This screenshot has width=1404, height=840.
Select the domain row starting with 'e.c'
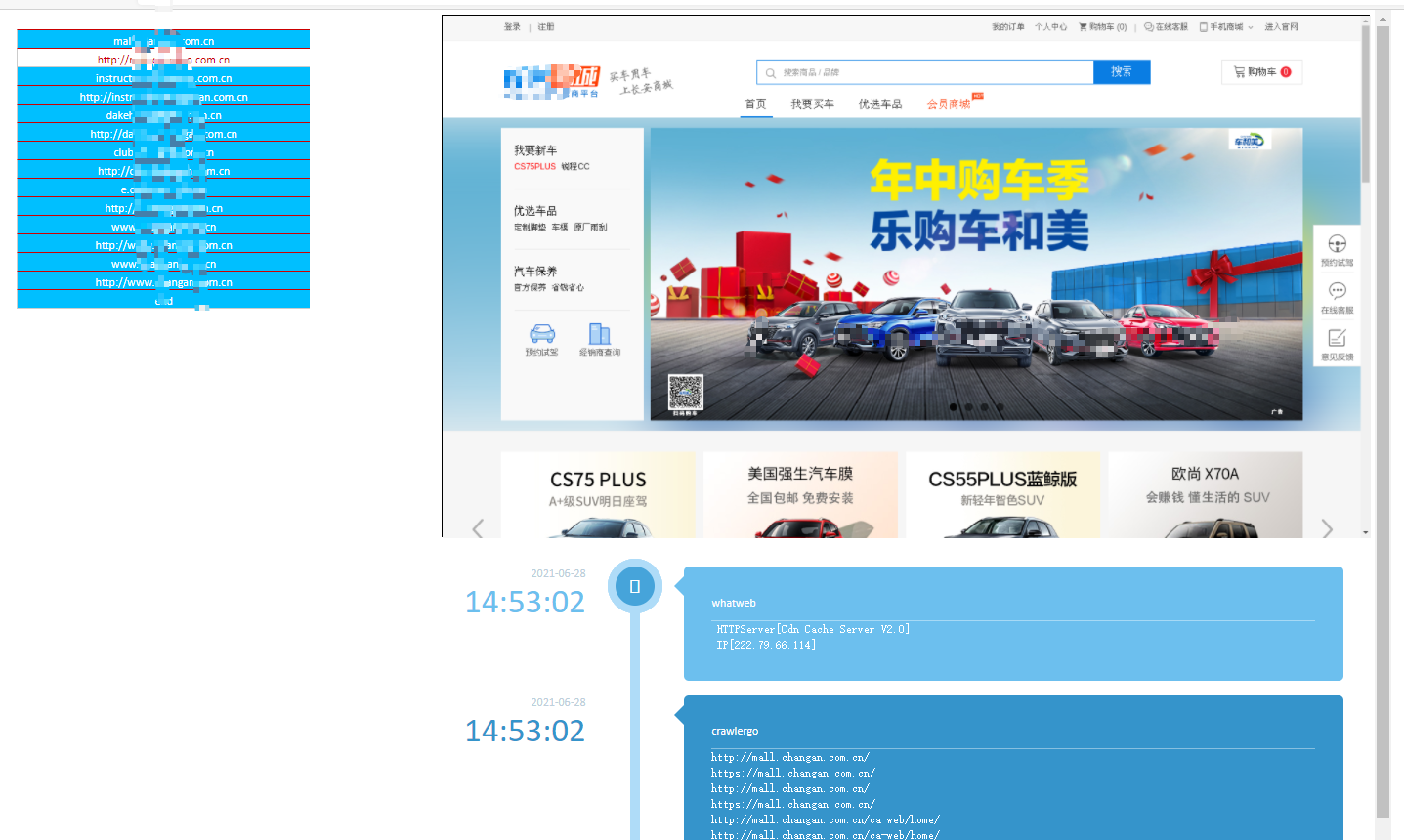coord(163,189)
